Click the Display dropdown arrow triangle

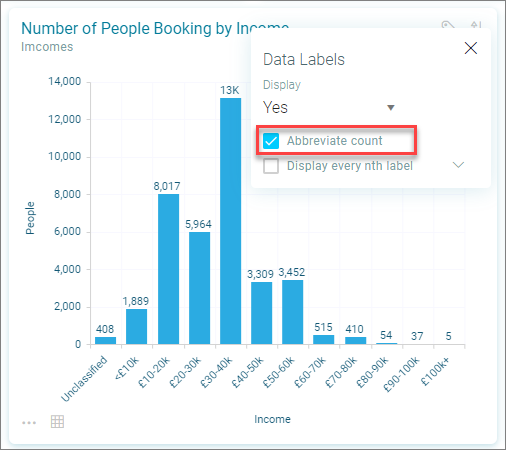(x=391, y=108)
